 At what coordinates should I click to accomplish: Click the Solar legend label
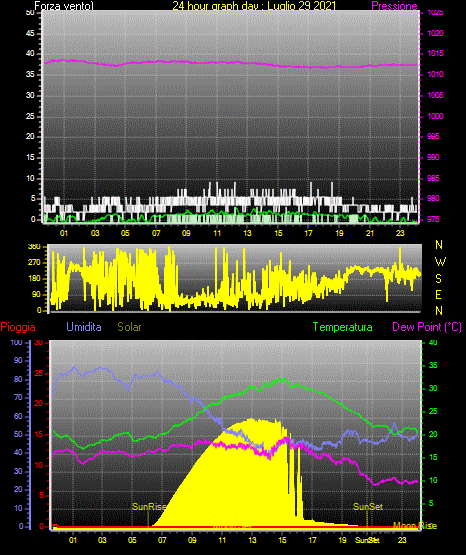(x=130, y=327)
